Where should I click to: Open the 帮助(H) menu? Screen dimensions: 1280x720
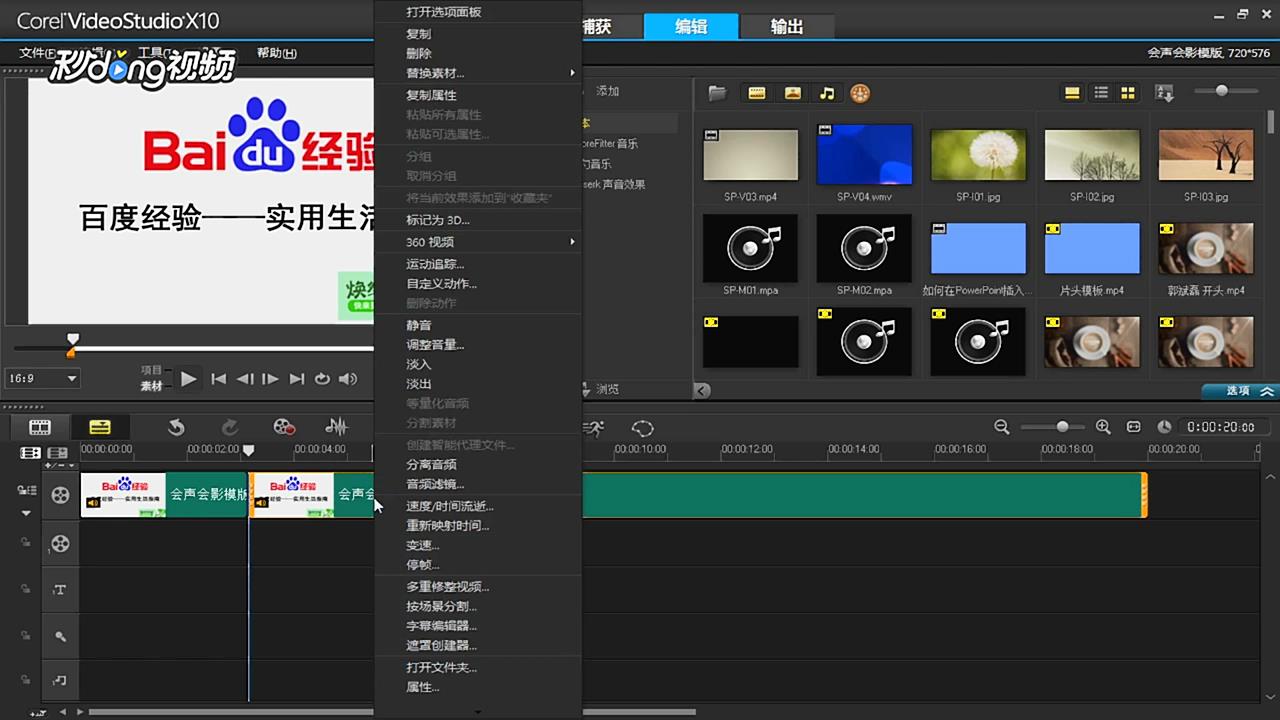277,53
